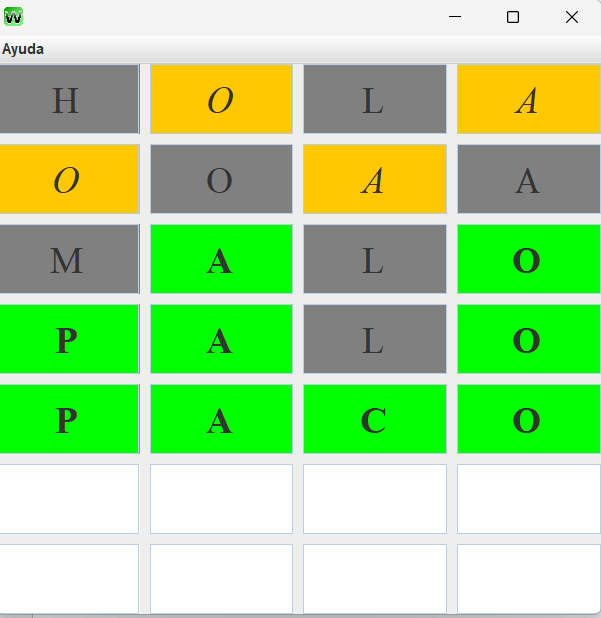The height and width of the screenshot is (618, 601).
Task: Select the gray M tile
Action: (68, 259)
